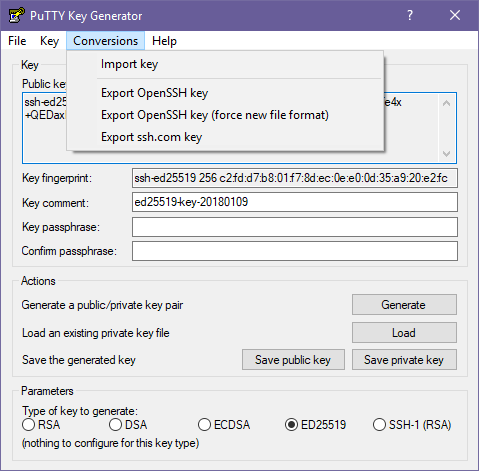Click the public key box down arrow
The height and width of the screenshot is (471, 479).
[x=446, y=153]
